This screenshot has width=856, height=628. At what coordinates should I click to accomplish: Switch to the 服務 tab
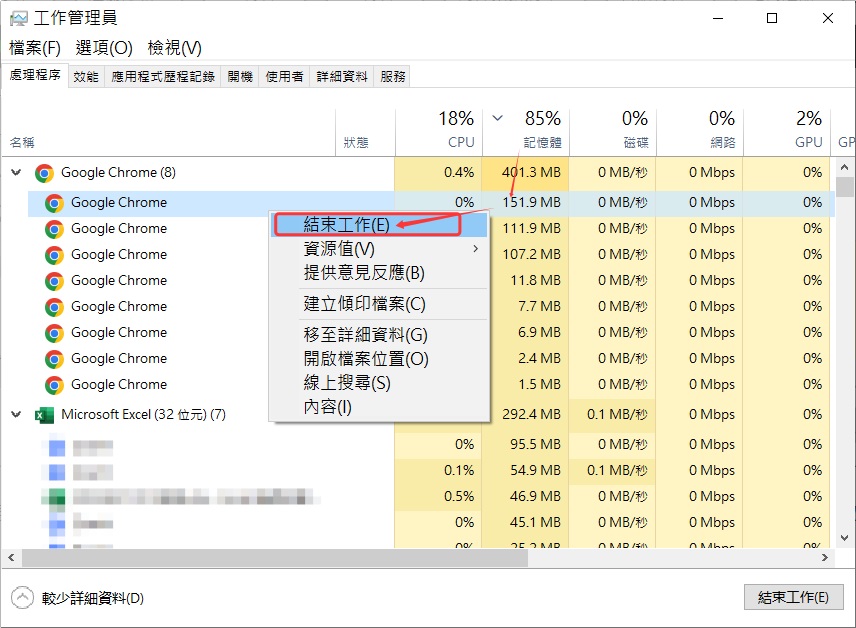(393, 76)
